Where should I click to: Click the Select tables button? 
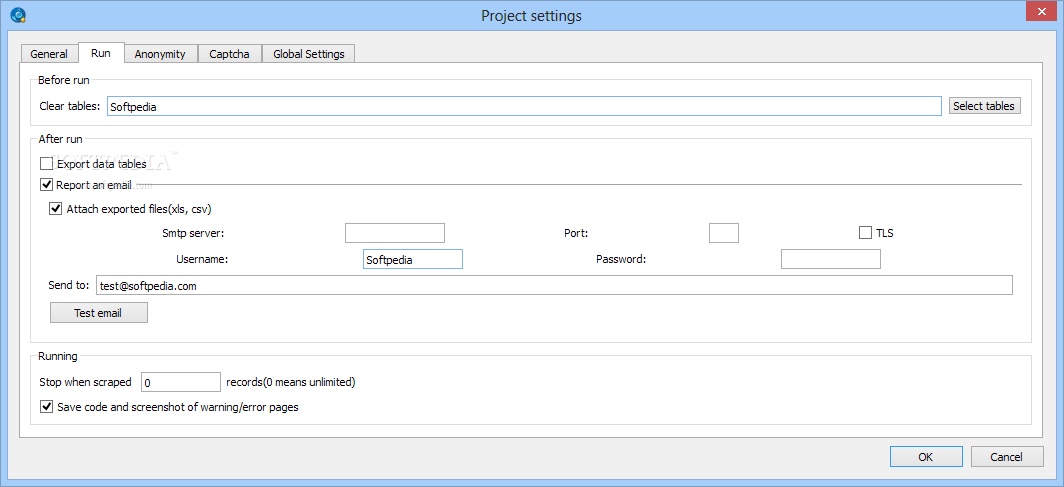[x=984, y=106]
